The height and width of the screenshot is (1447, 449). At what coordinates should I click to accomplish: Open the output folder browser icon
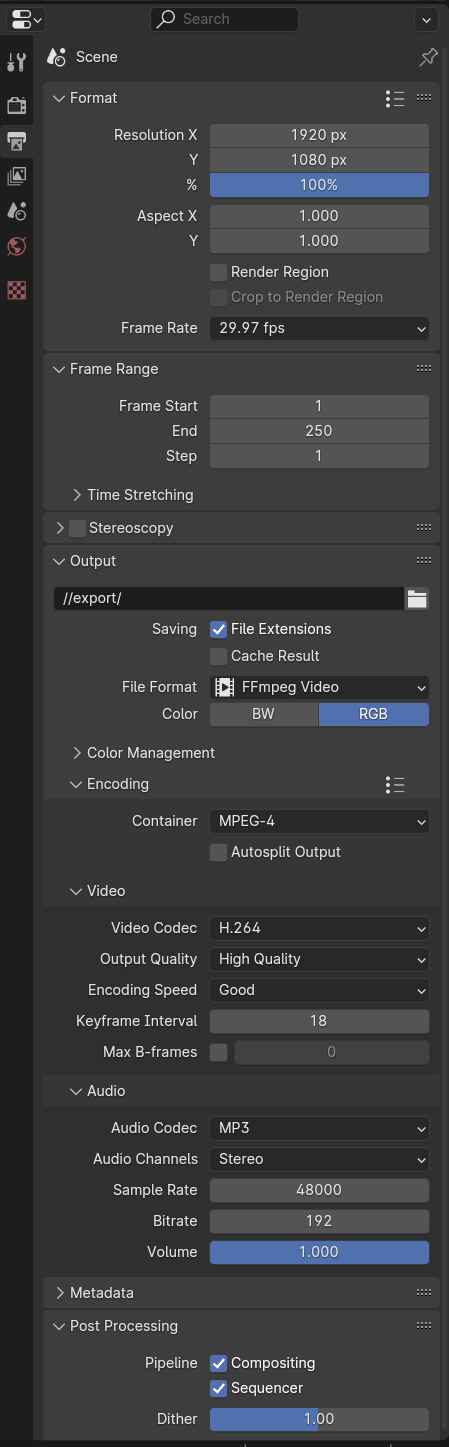pyautogui.click(x=417, y=599)
